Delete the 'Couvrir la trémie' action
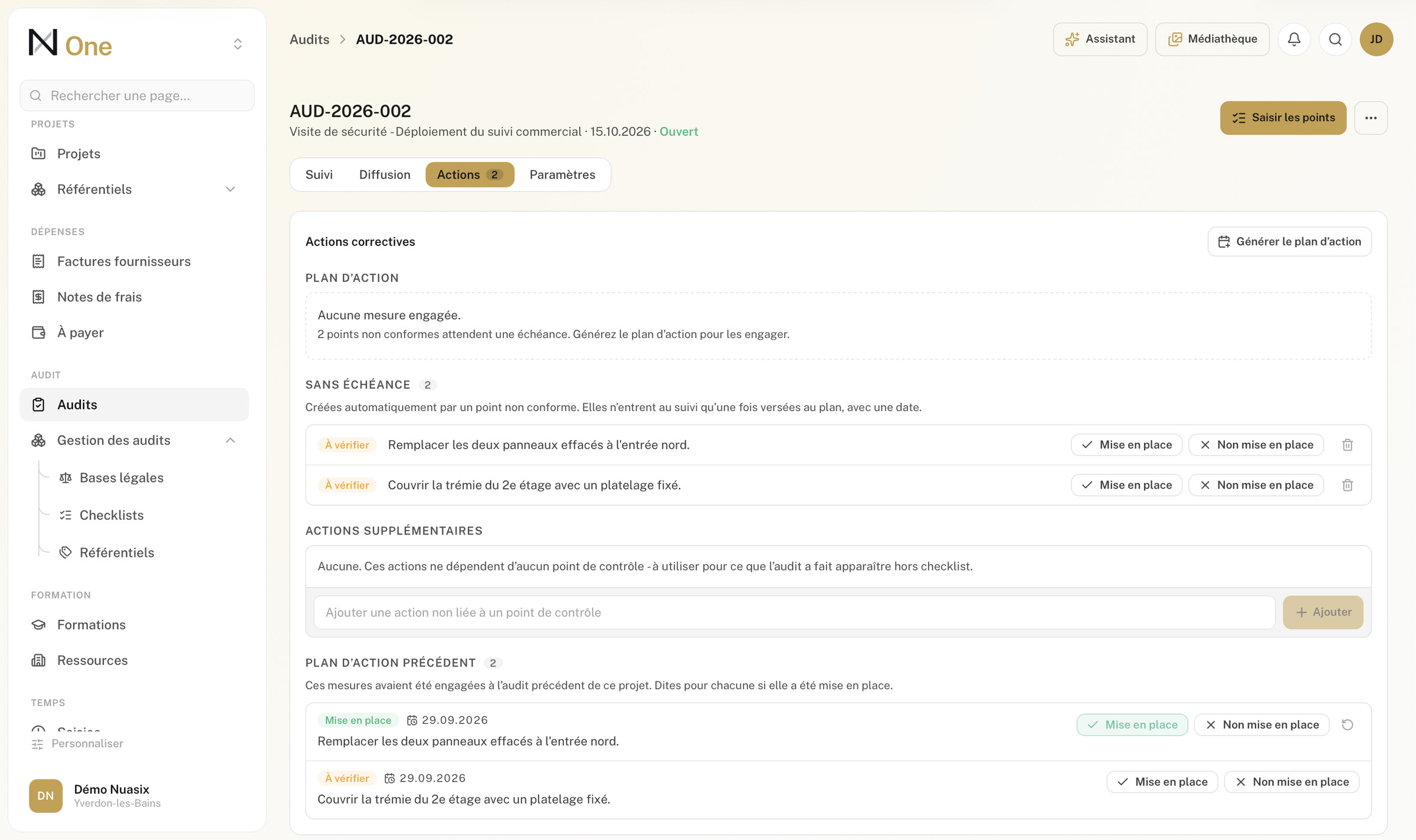 pos(1348,485)
